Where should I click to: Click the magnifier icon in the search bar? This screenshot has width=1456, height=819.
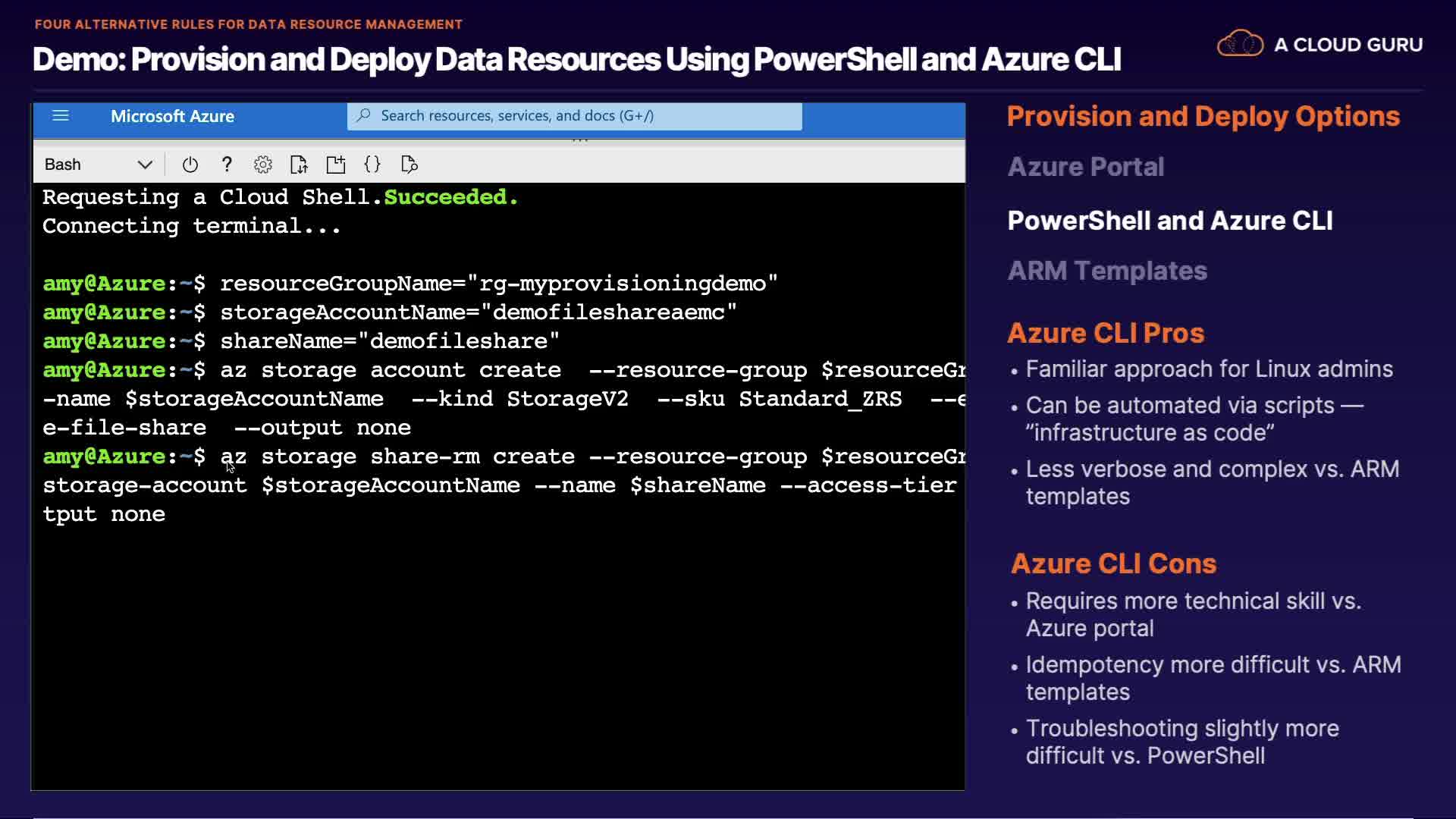tap(364, 115)
